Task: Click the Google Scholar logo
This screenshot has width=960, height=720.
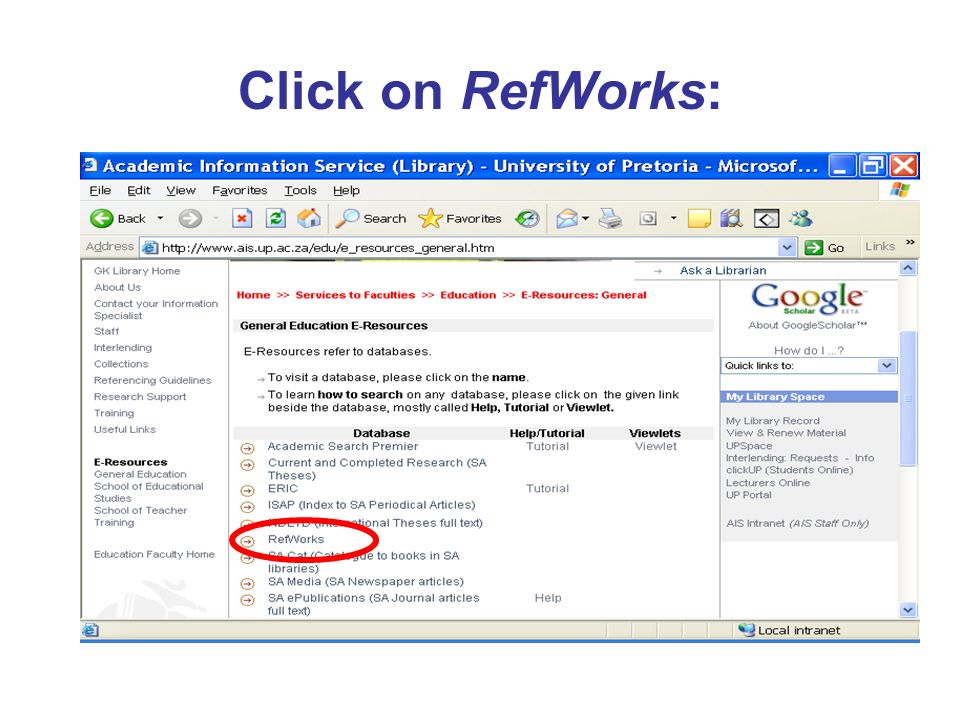Action: [808, 299]
